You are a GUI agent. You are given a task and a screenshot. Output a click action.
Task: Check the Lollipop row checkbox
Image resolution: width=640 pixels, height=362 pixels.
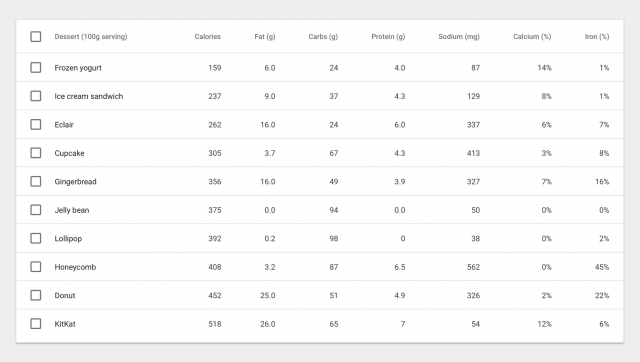pos(36,238)
